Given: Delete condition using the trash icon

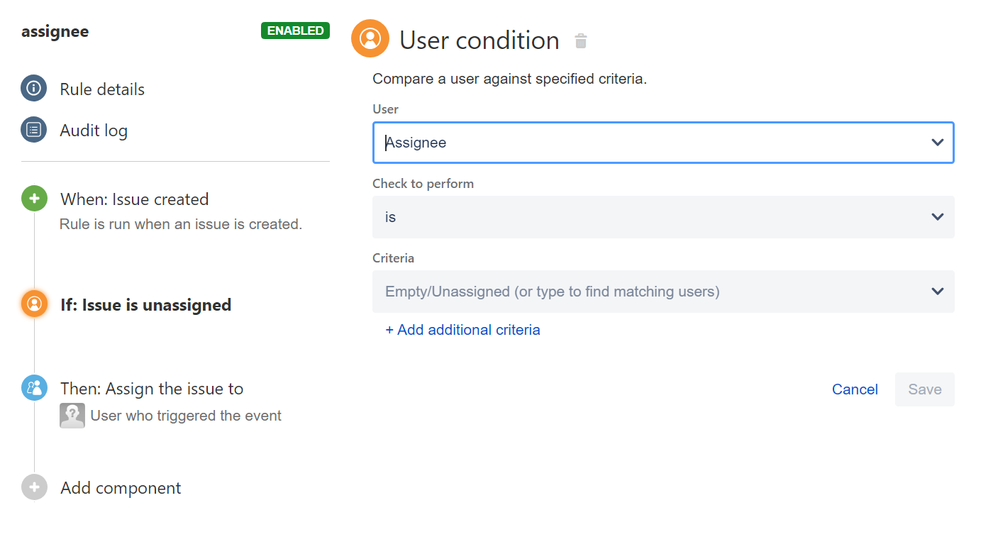Looking at the screenshot, I should [580, 41].
